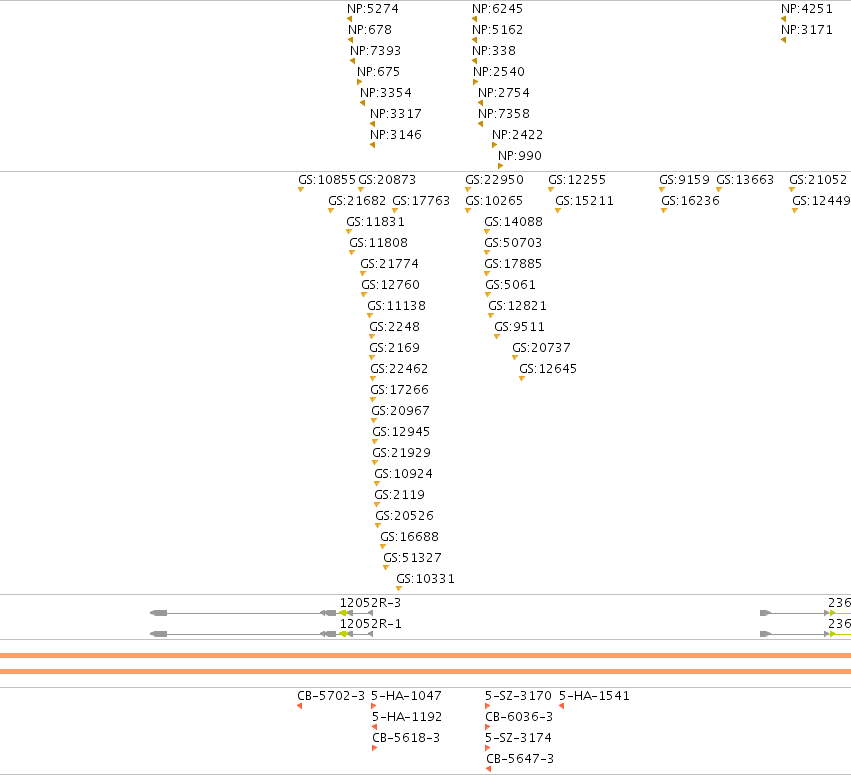Viewport: 851px width, 775px height.
Task: Click the GS:10855 feature
Action: 327,180
